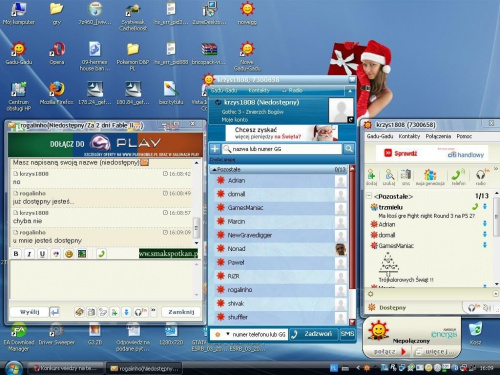Open the dropdown beside phone number field

pos(228,334)
